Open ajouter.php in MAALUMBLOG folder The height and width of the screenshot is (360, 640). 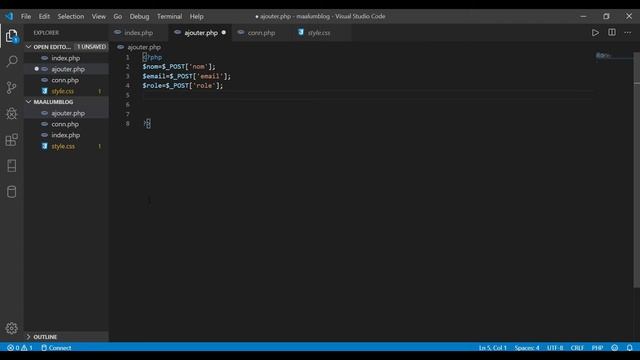[x=67, y=113]
